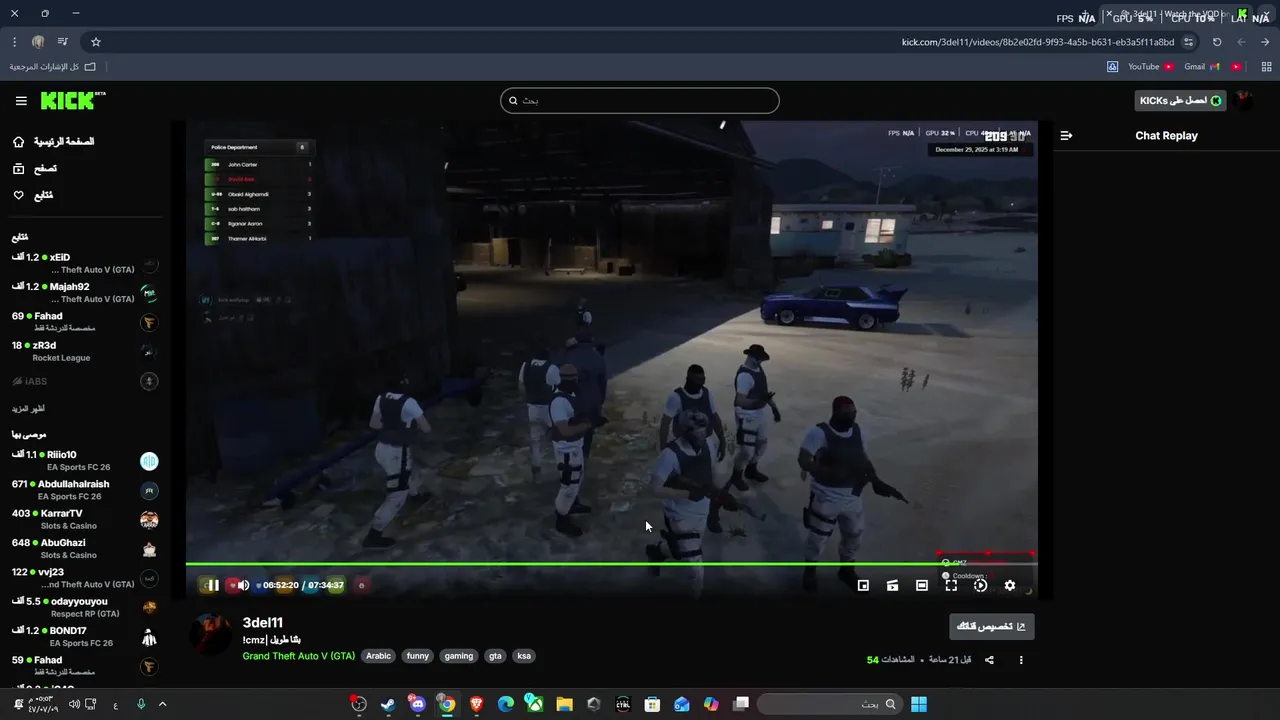The image size is (1280, 720).
Task: Bookmark this page with the star icon
Action: pos(96,42)
